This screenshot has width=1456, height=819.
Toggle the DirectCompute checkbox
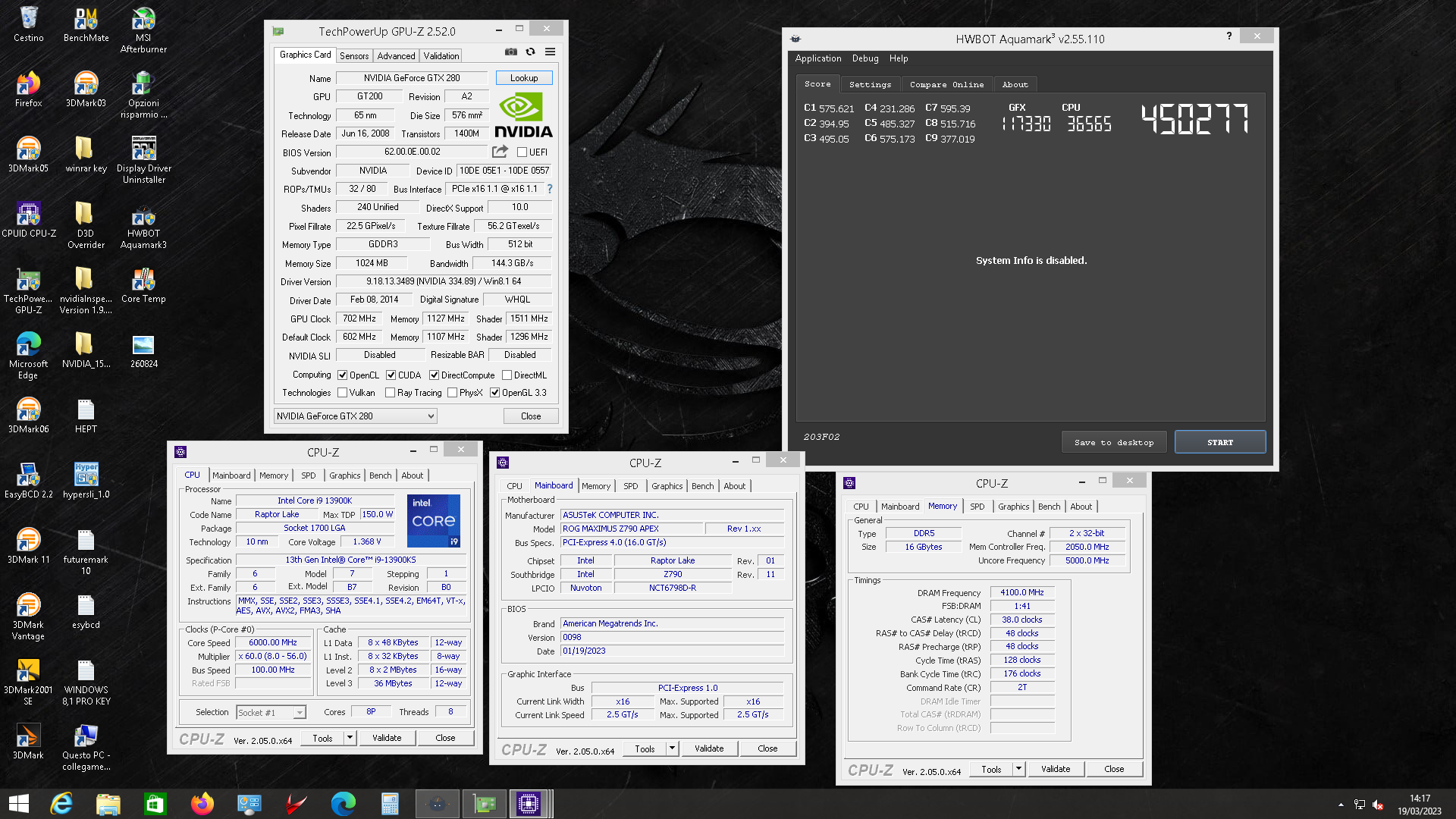[x=435, y=375]
